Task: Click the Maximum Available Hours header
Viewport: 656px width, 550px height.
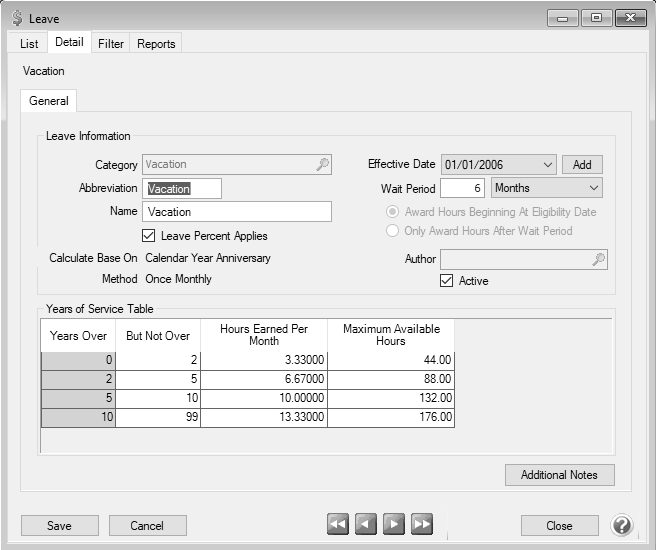Action: (x=391, y=335)
